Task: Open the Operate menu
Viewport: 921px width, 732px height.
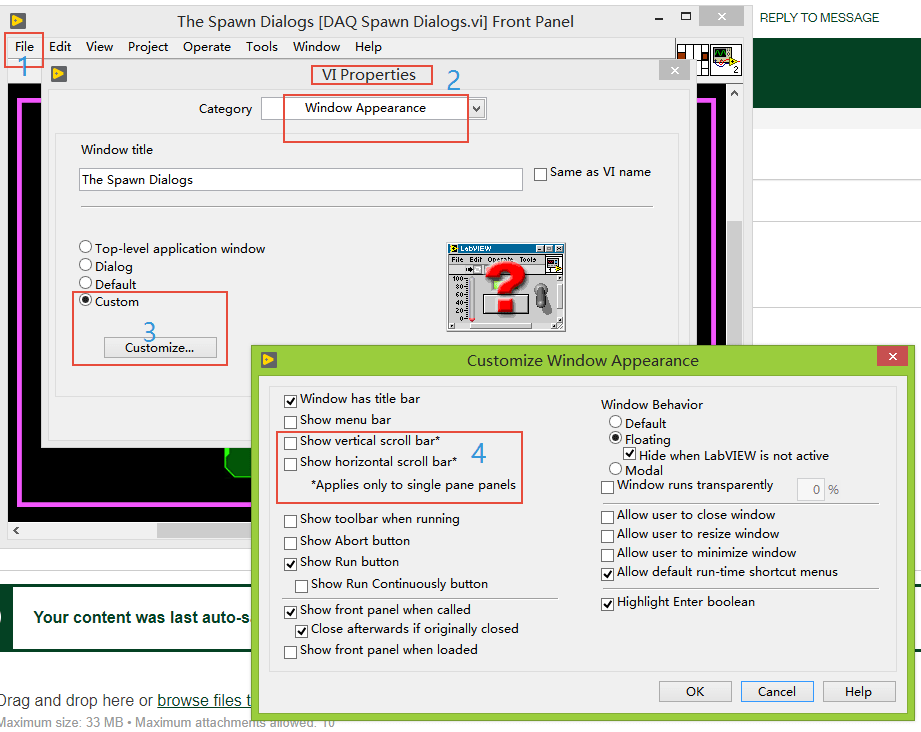Action: coord(206,46)
